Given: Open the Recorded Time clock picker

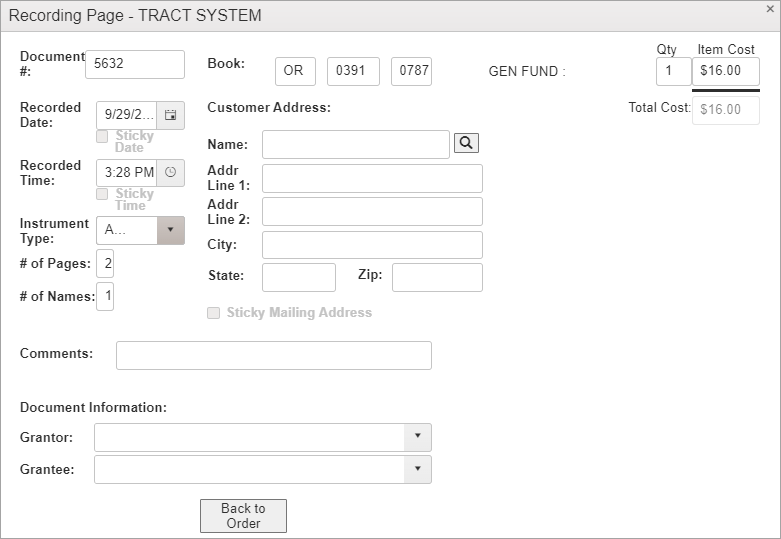Looking at the screenshot, I should click(x=170, y=173).
